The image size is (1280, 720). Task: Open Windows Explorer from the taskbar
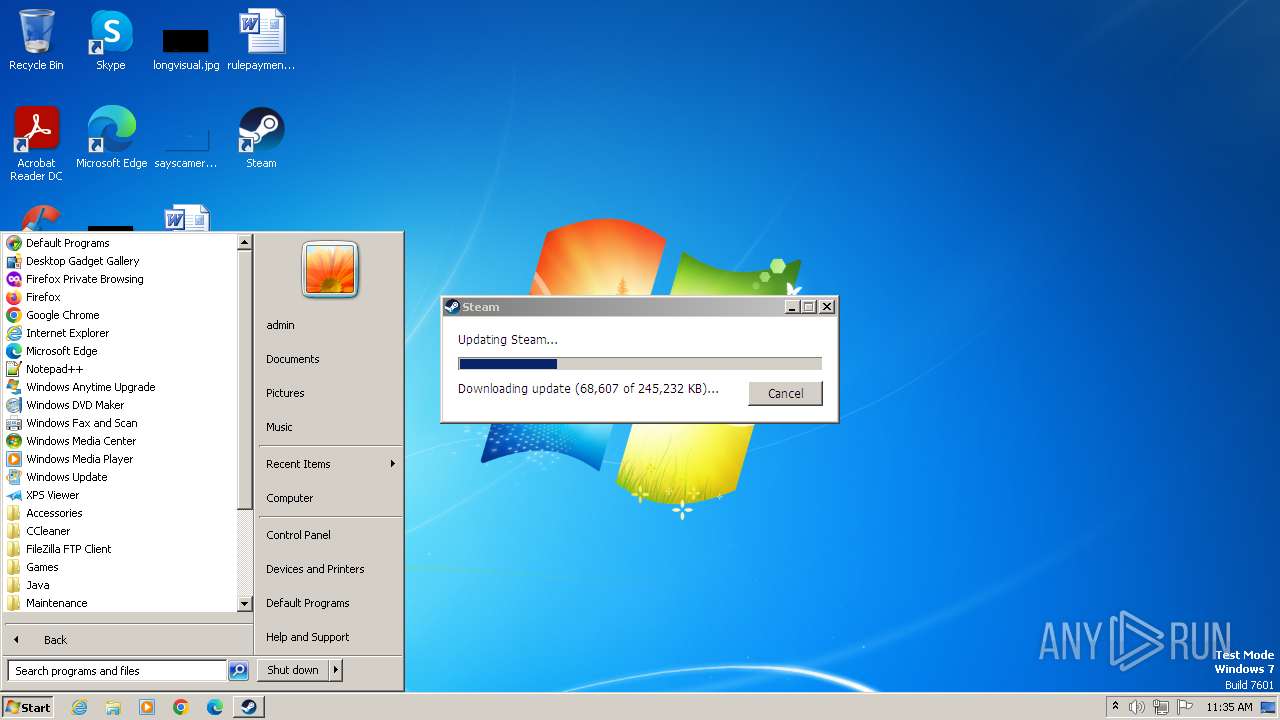coord(113,707)
